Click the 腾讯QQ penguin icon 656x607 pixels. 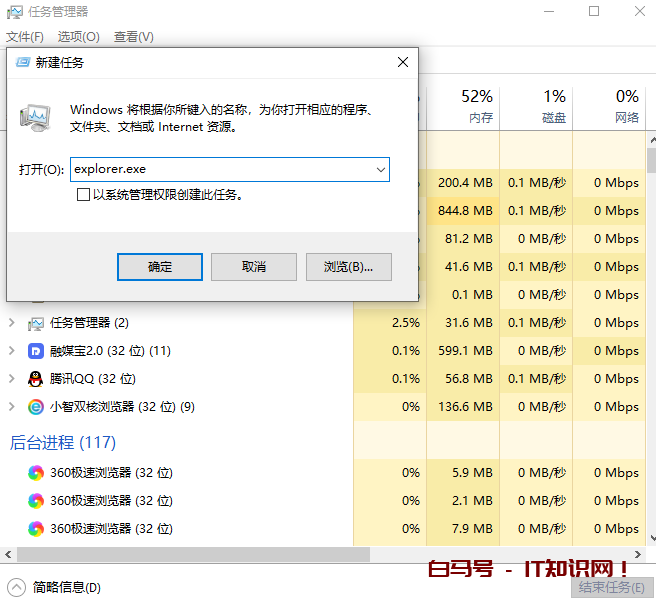coord(36,379)
